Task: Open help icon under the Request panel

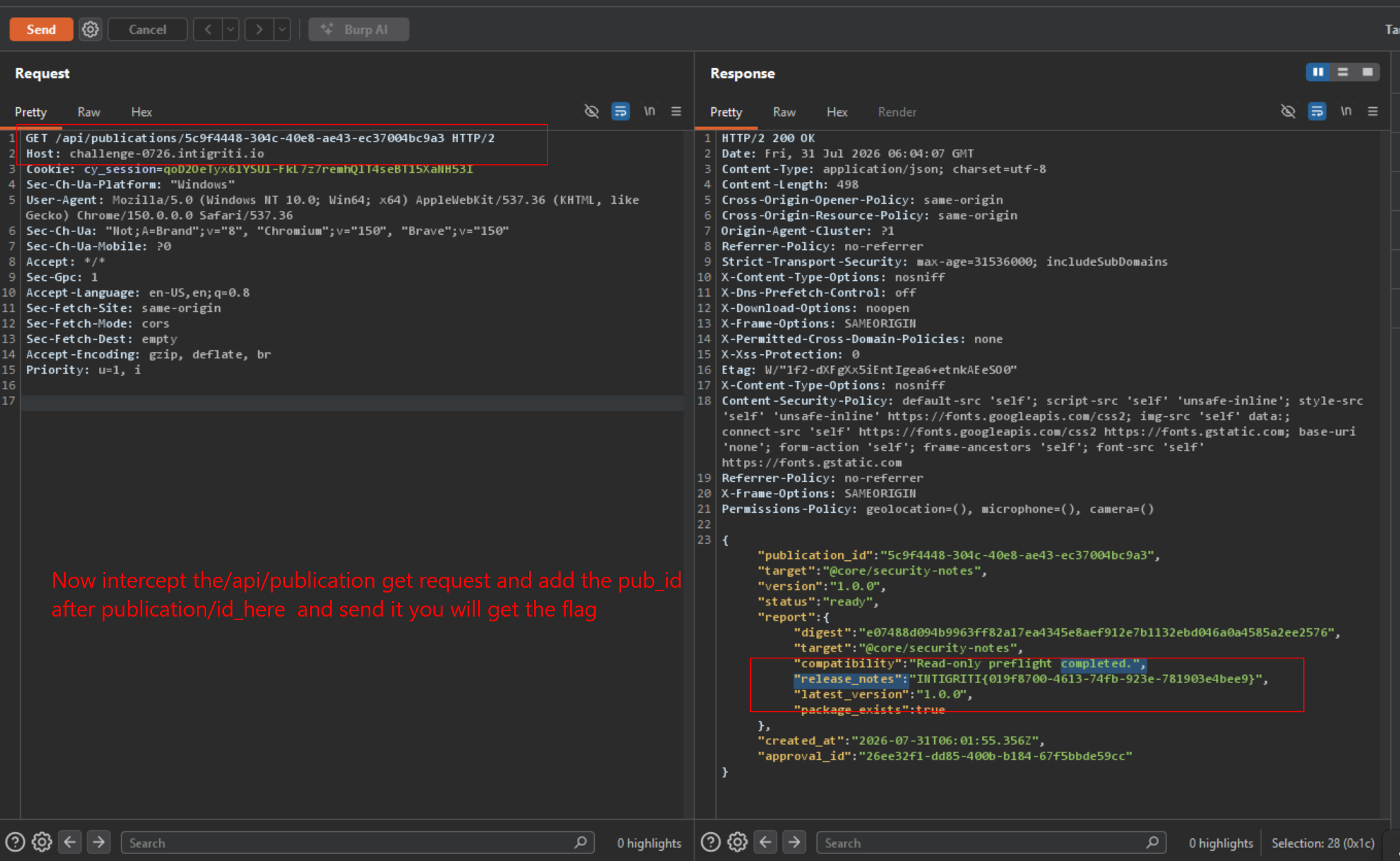Action: tap(15, 842)
